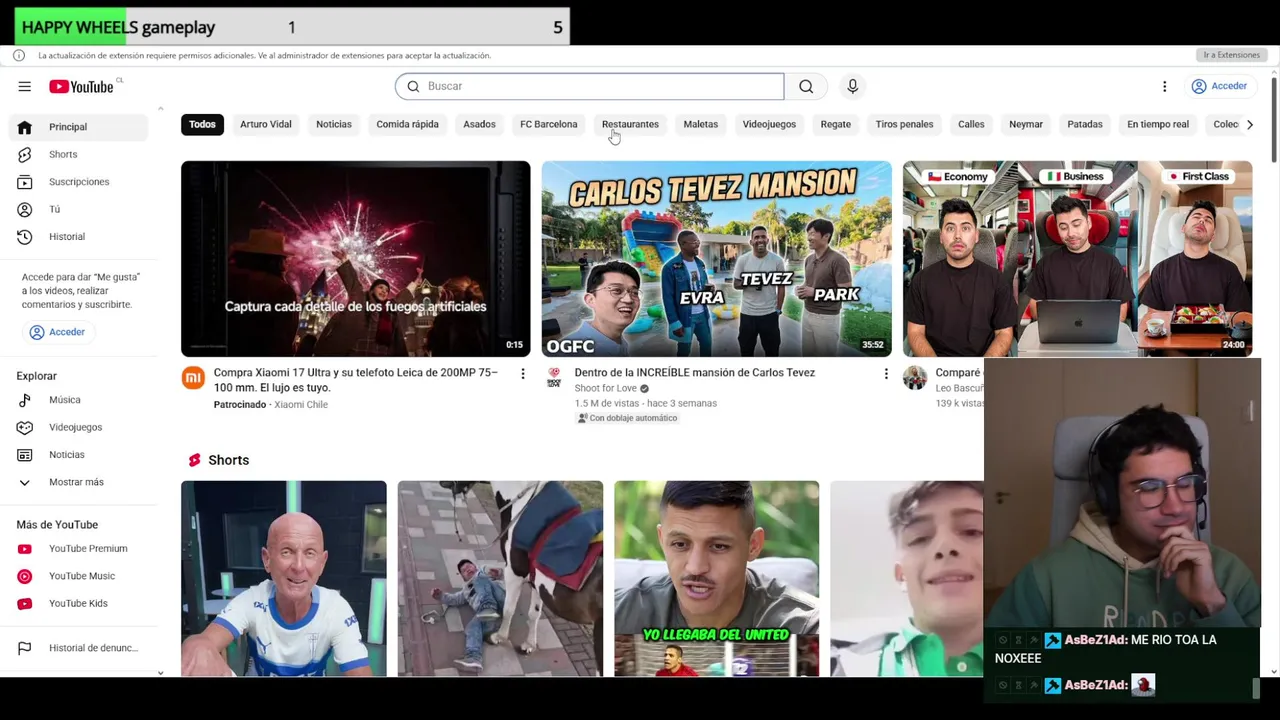Open the Short with person lying by horse
1280x720 pixels.
(500, 579)
